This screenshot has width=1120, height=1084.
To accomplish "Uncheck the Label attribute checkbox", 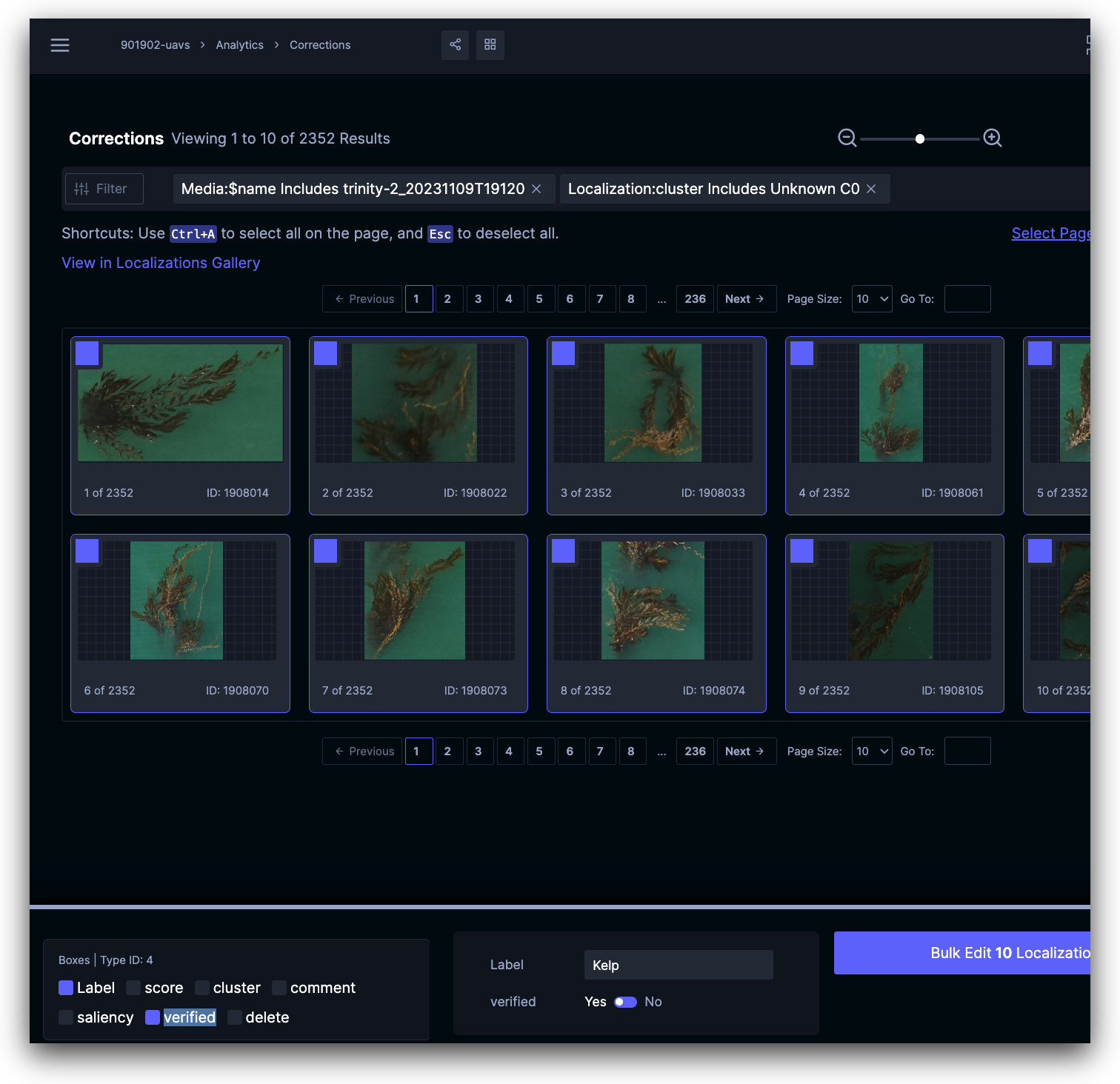I will [x=66, y=988].
